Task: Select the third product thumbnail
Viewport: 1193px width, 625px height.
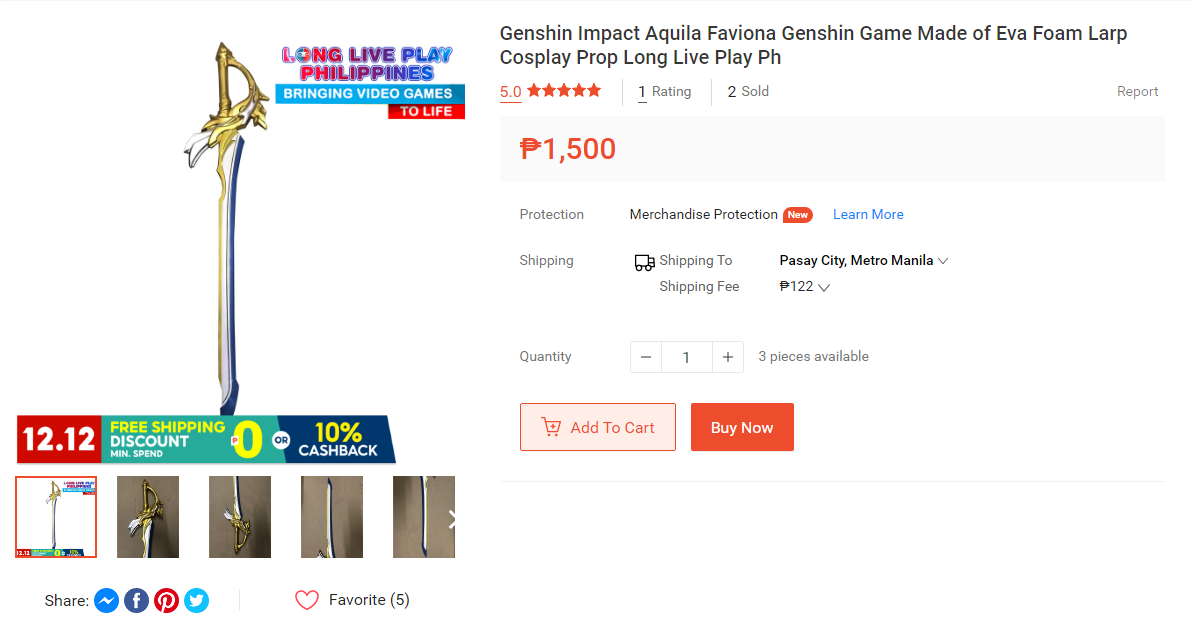Action: pyautogui.click(x=240, y=517)
